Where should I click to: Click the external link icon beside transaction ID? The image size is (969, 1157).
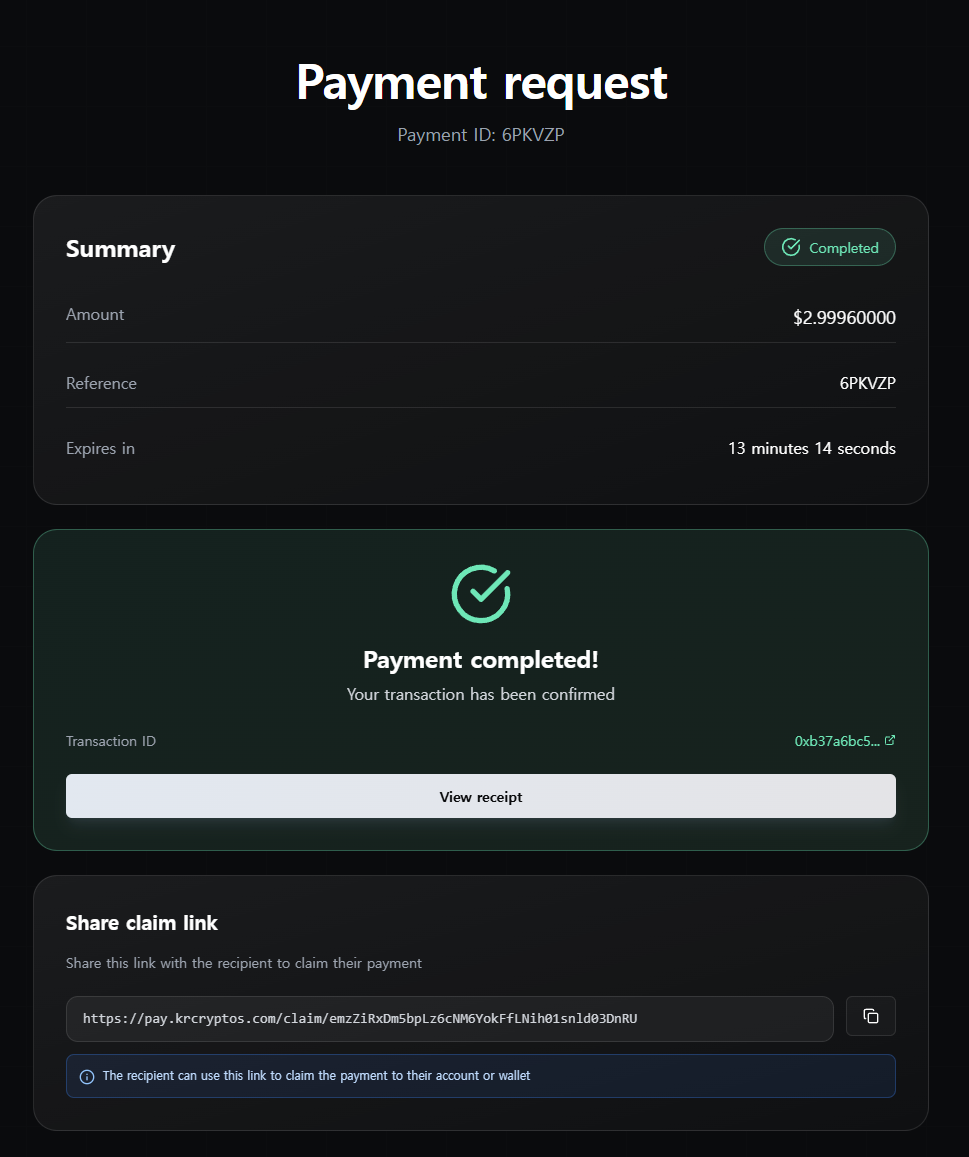(890, 741)
